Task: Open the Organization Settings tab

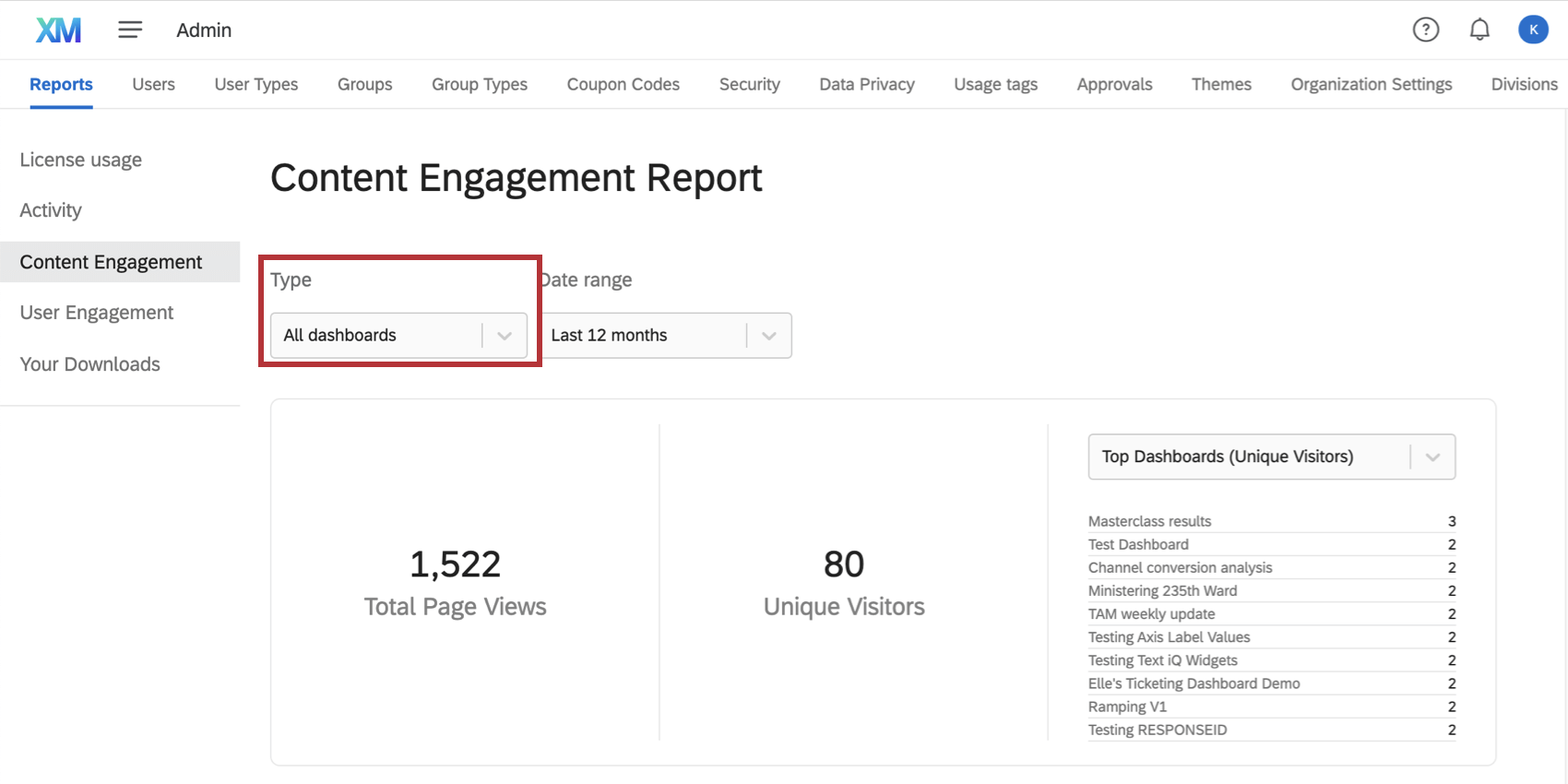Action: pyautogui.click(x=1371, y=85)
